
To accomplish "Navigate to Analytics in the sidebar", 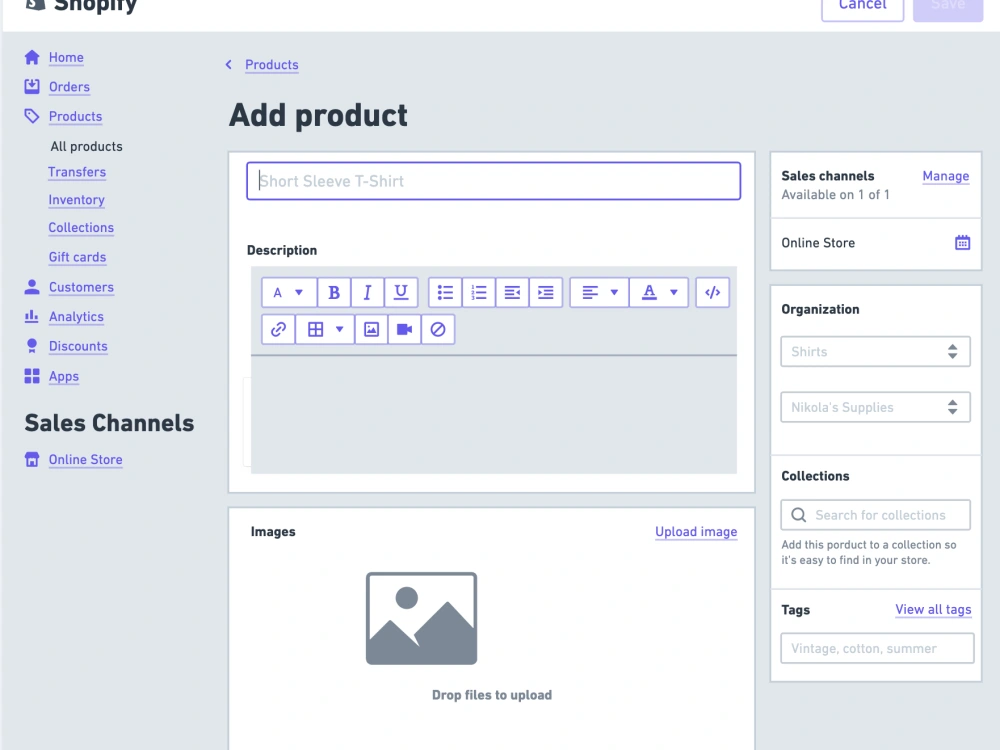I will pyautogui.click(x=77, y=317).
